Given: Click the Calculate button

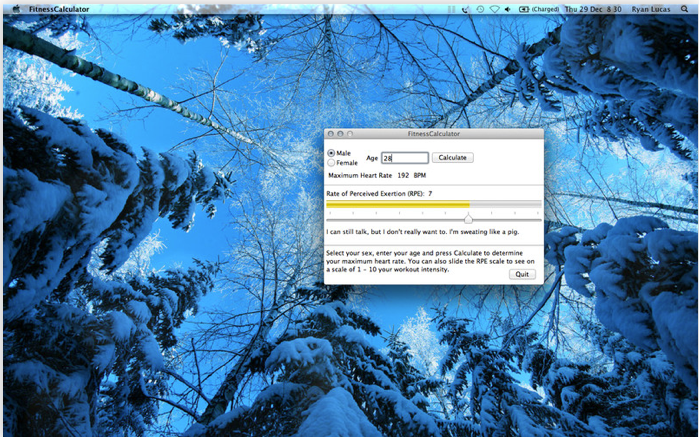Looking at the screenshot, I should (x=452, y=157).
